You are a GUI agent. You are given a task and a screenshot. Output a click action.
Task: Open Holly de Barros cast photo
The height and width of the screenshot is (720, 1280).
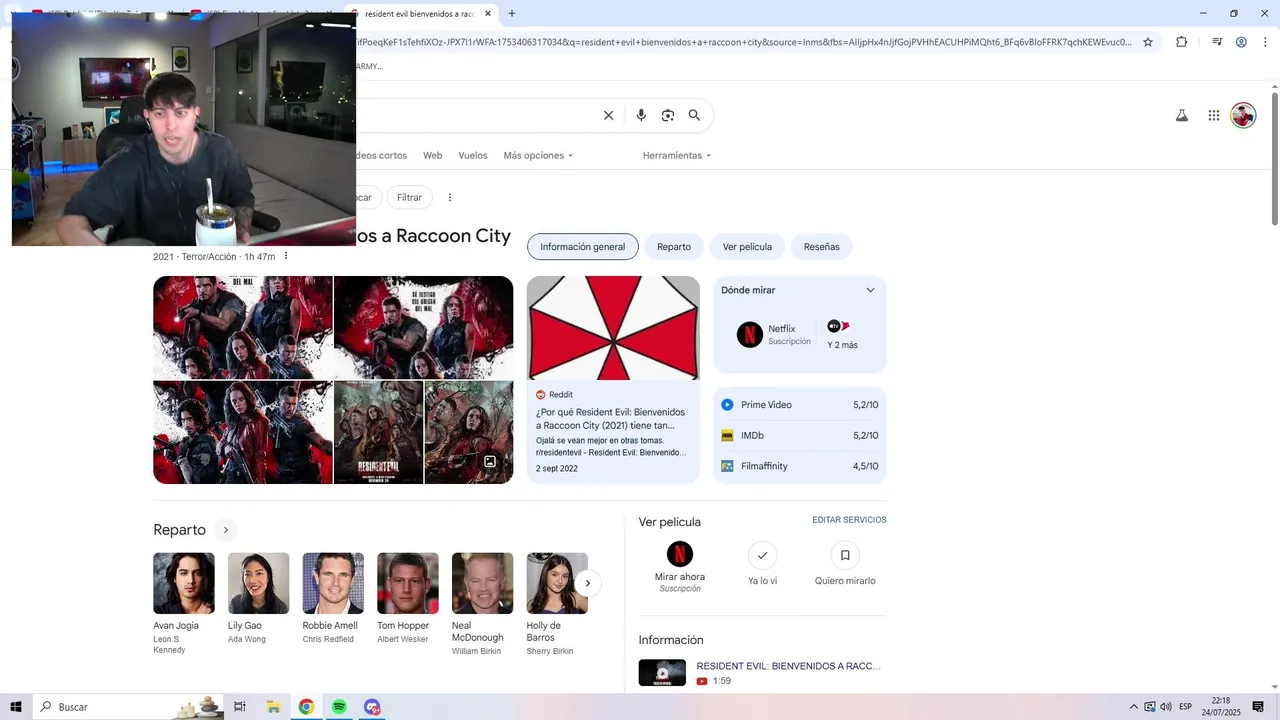(x=557, y=583)
